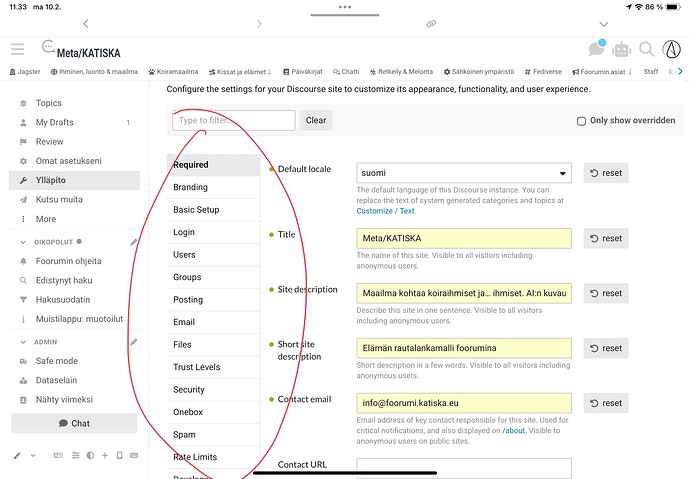
Task: Click the empty Contact URL field
Action: click(464, 468)
